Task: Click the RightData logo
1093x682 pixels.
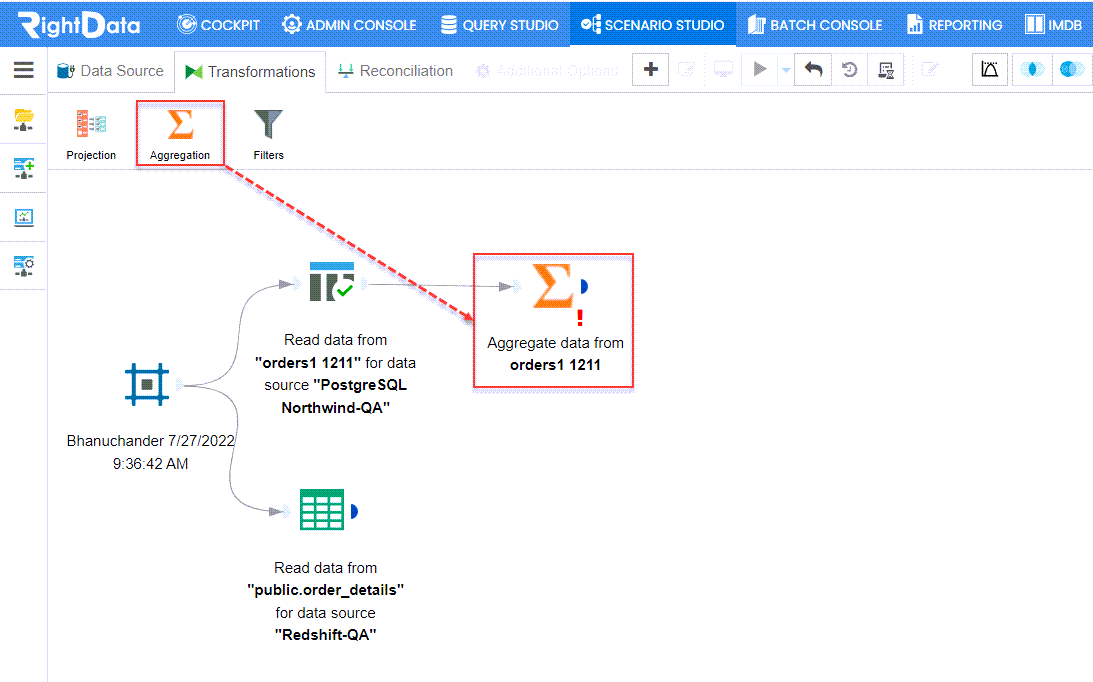Action: (79, 24)
